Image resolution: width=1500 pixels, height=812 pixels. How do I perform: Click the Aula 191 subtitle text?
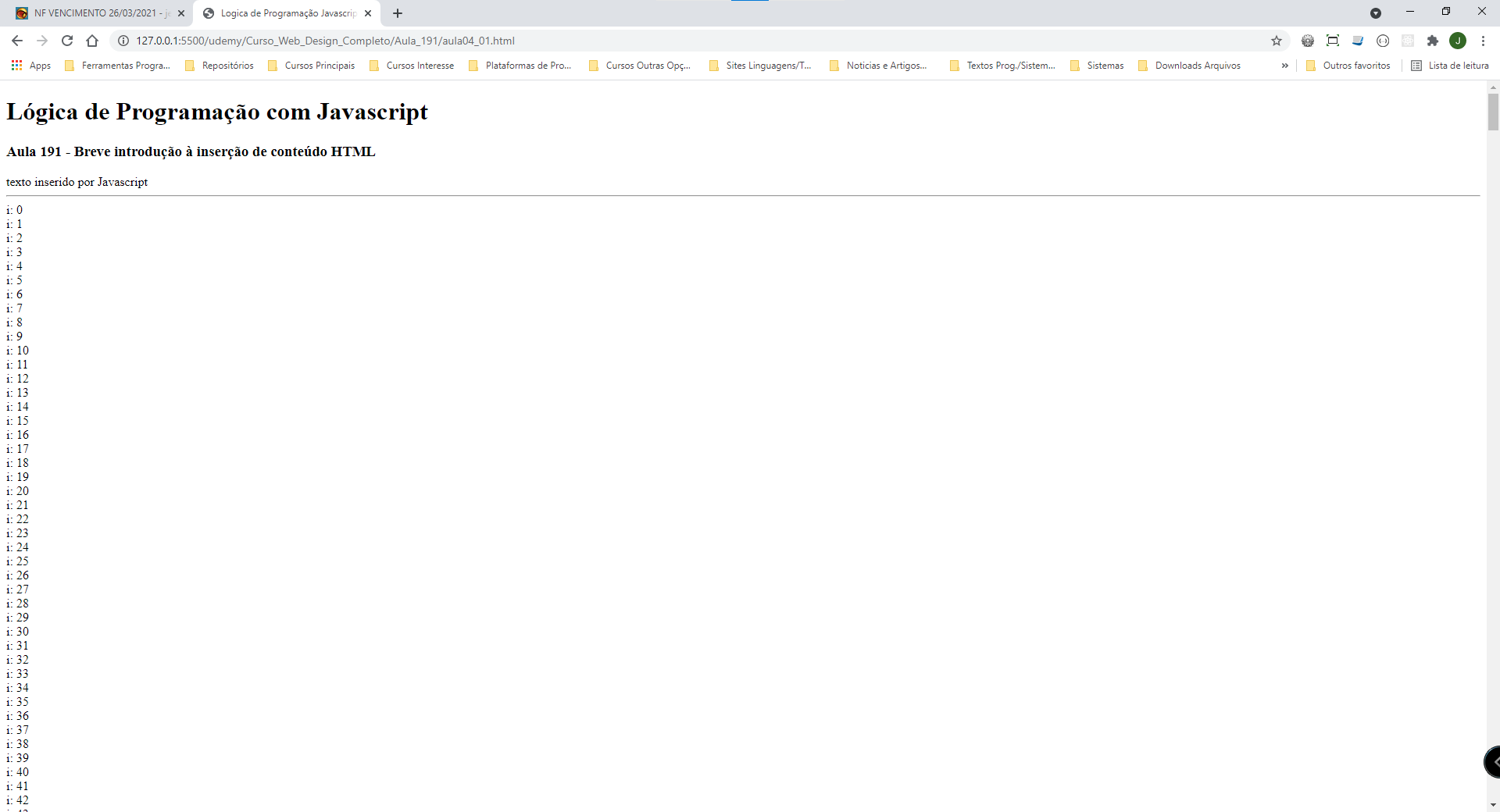click(191, 151)
